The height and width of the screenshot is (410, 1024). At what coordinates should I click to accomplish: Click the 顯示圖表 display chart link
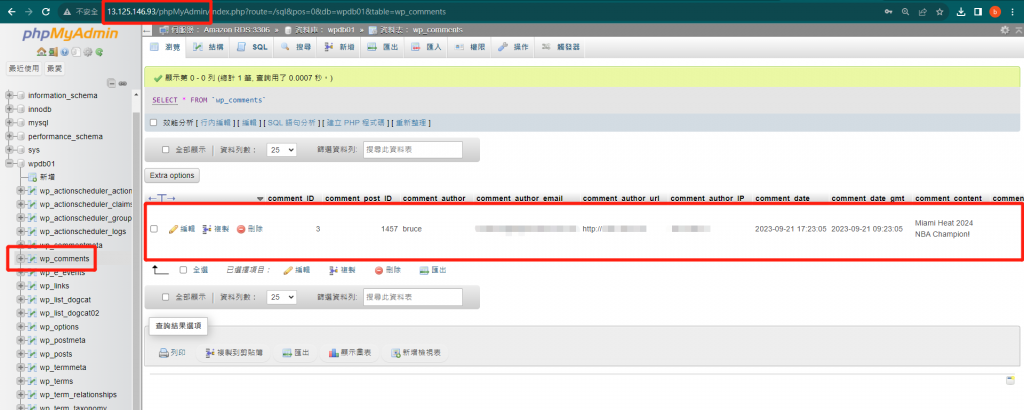click(349, 353)
